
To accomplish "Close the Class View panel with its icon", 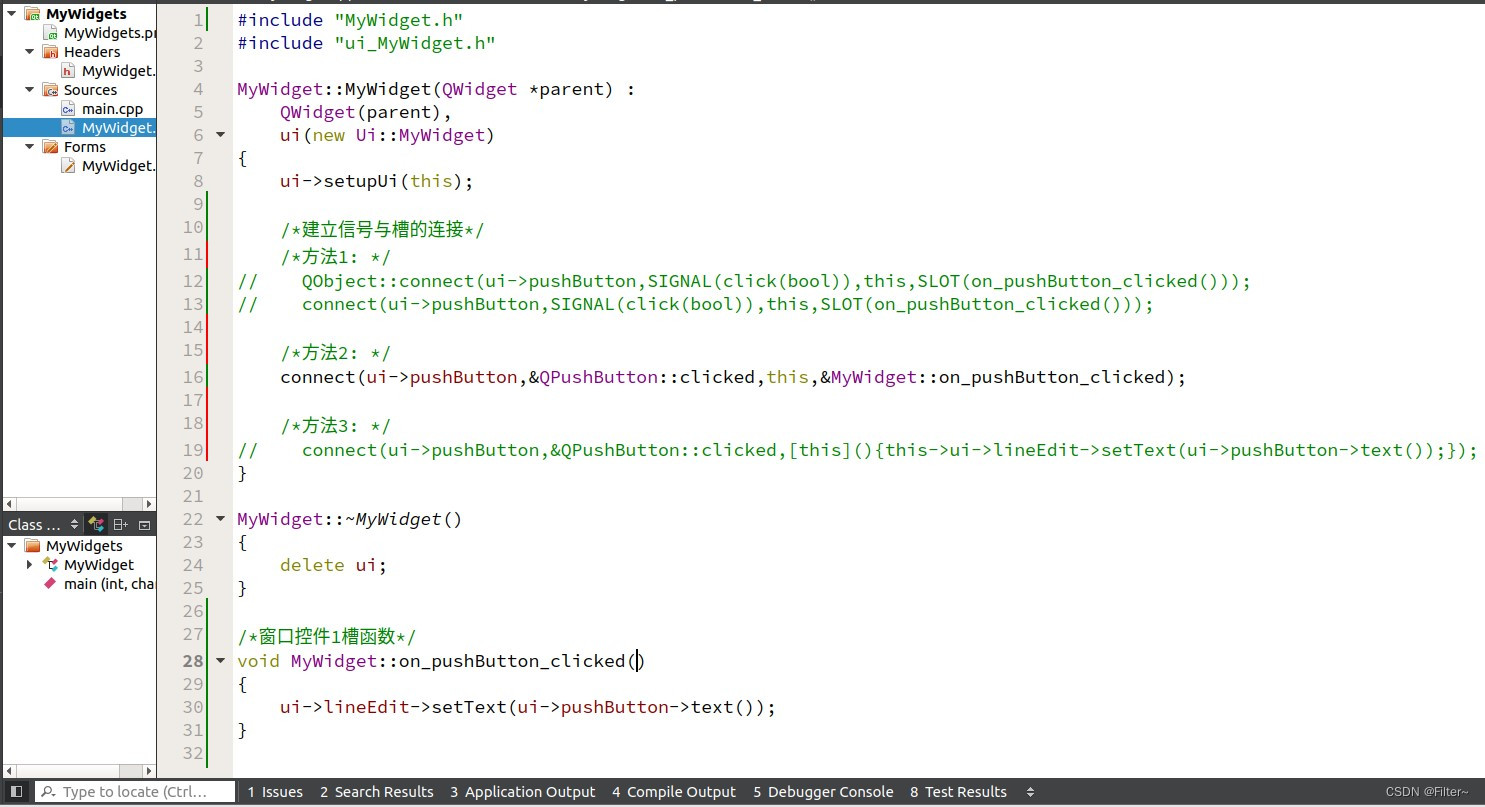I will 144,525.
